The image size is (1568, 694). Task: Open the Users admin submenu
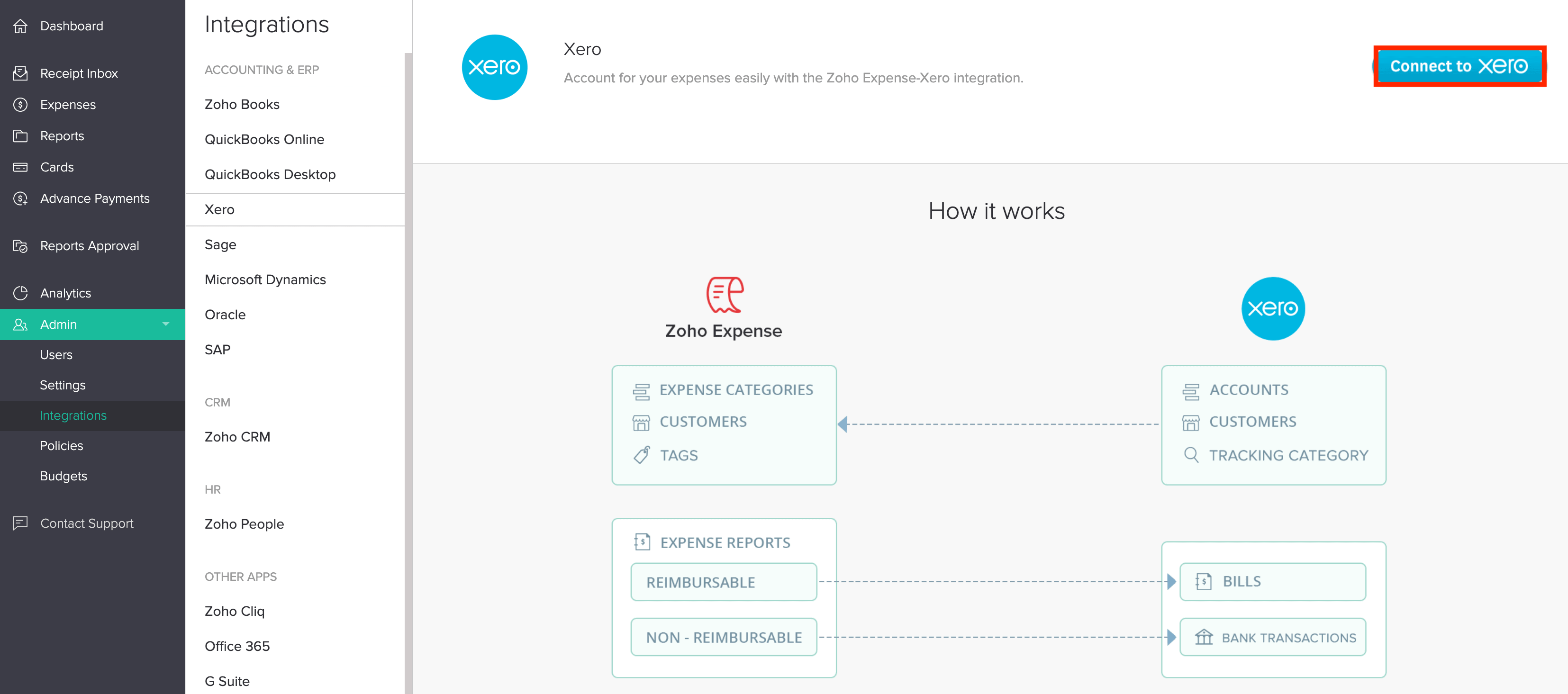coord(56,354)
